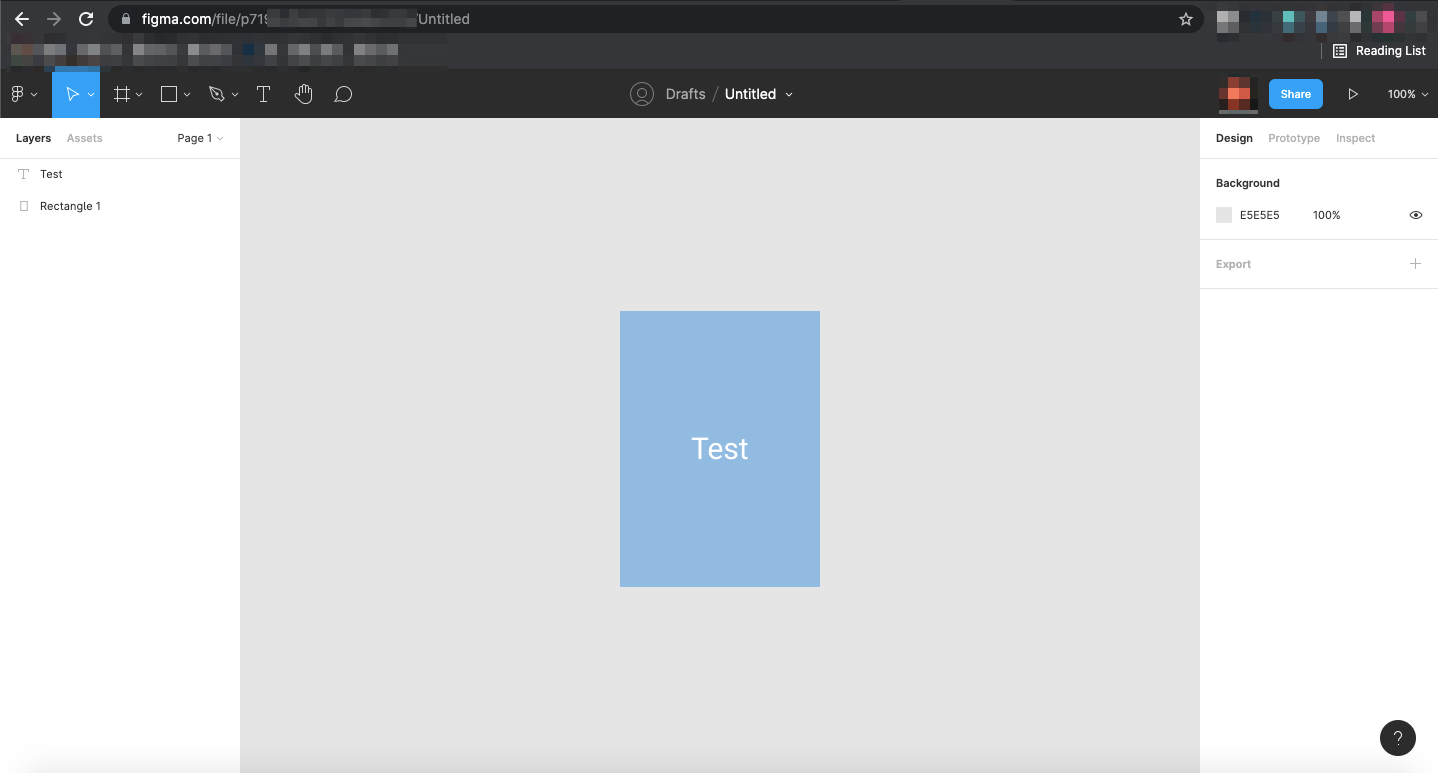Select the Add Comment tool
This screenshot has height=773, width=1438.
tap(343, 94)
